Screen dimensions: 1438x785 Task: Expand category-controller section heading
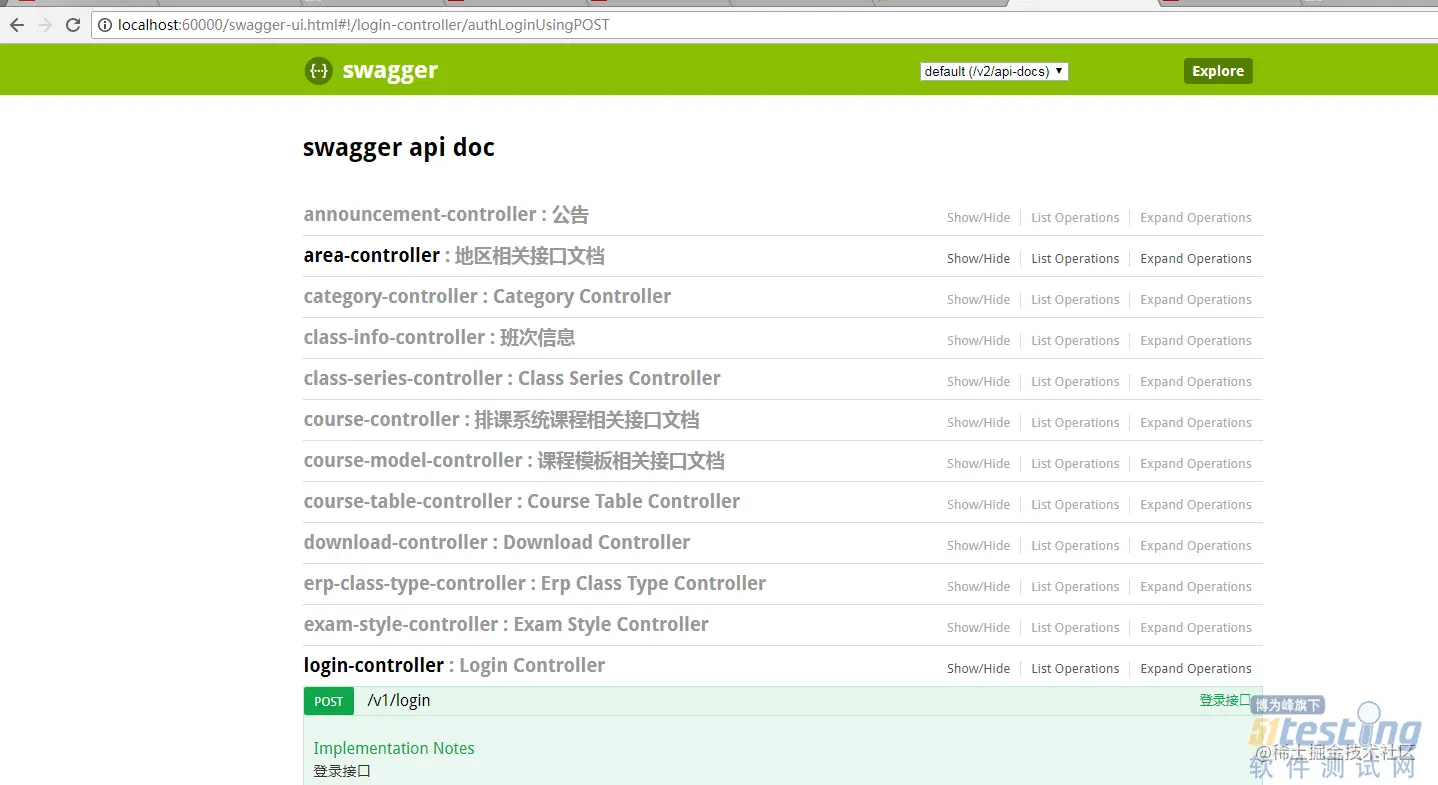pyautogui.click(x=487, y=297)
